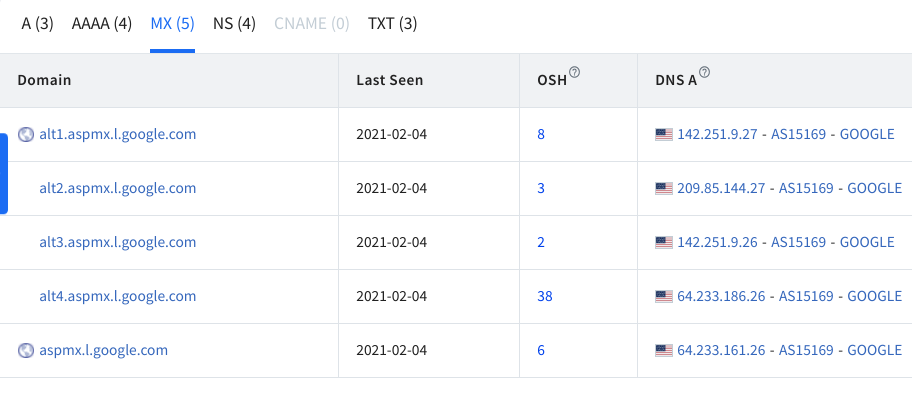The height and width of the screenshot is (405, 912).
Task: Click globe icon next to aspmx.l.google.com
Action: (x=26, y=350)
